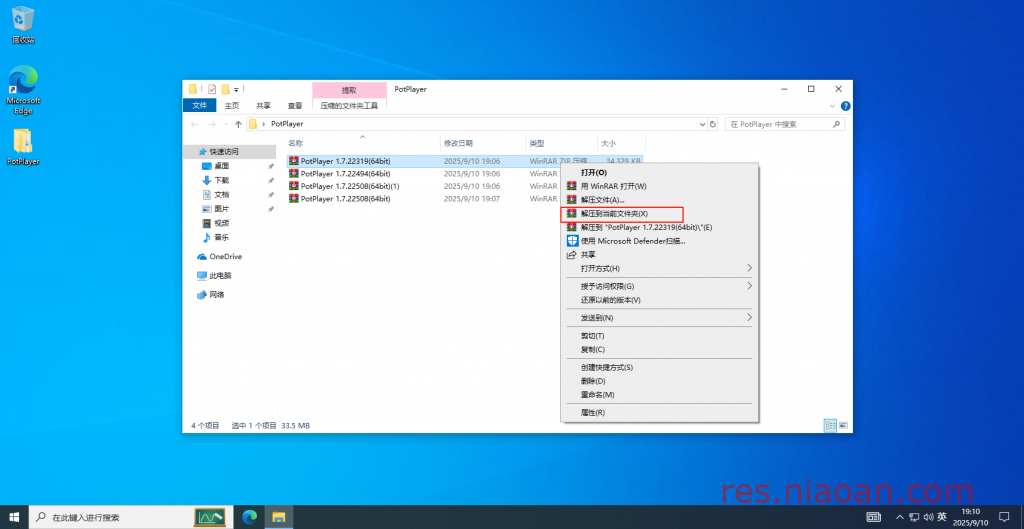This screenshot has width=1024, height=529.
Task: Expand 授予访问权限(G) submenu
Action: (x=660, y=286)
